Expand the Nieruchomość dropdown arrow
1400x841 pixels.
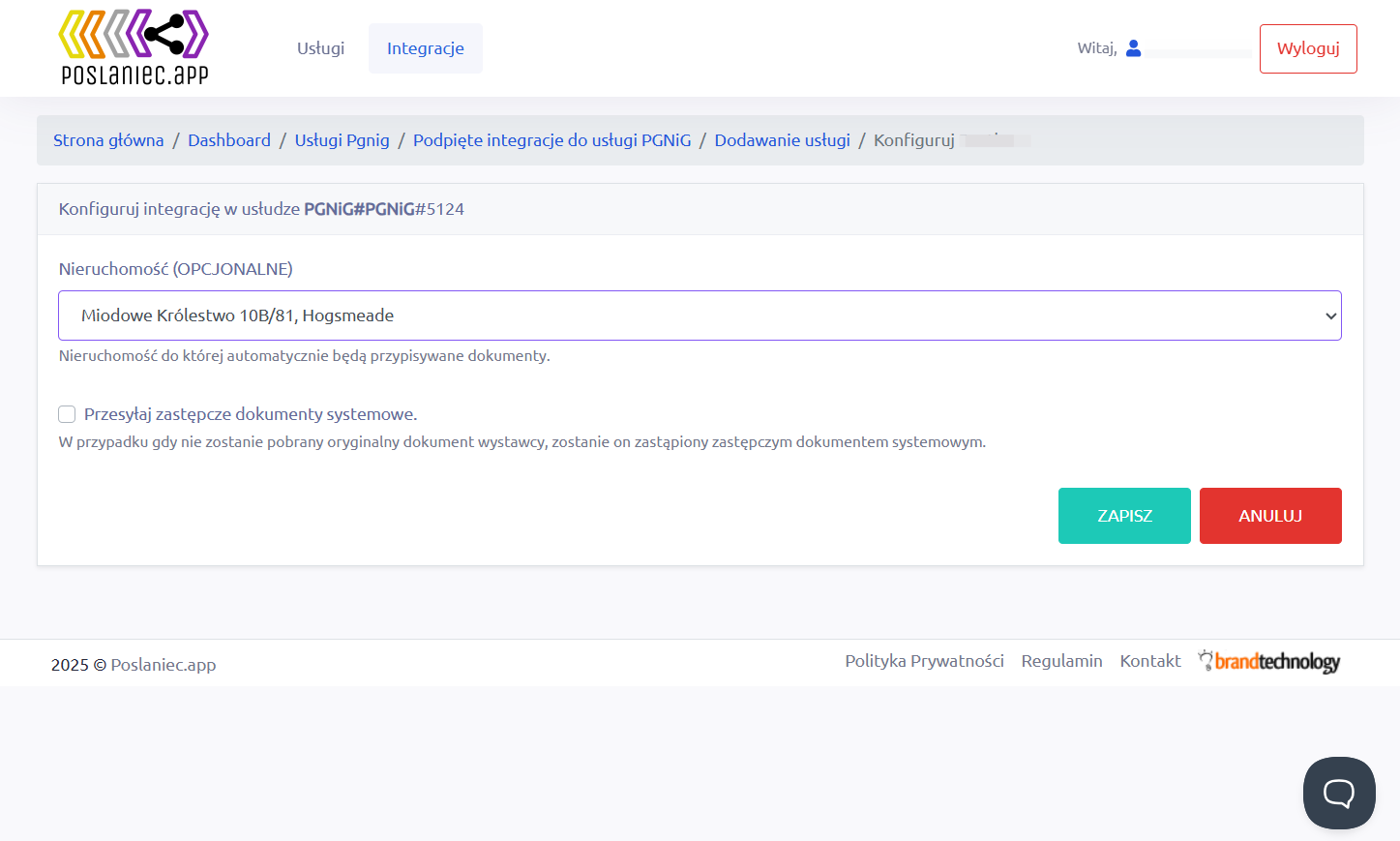(1330, 315)
